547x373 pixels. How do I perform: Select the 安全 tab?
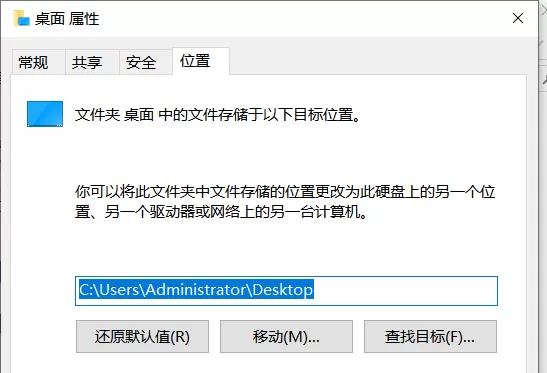(141, 62)
